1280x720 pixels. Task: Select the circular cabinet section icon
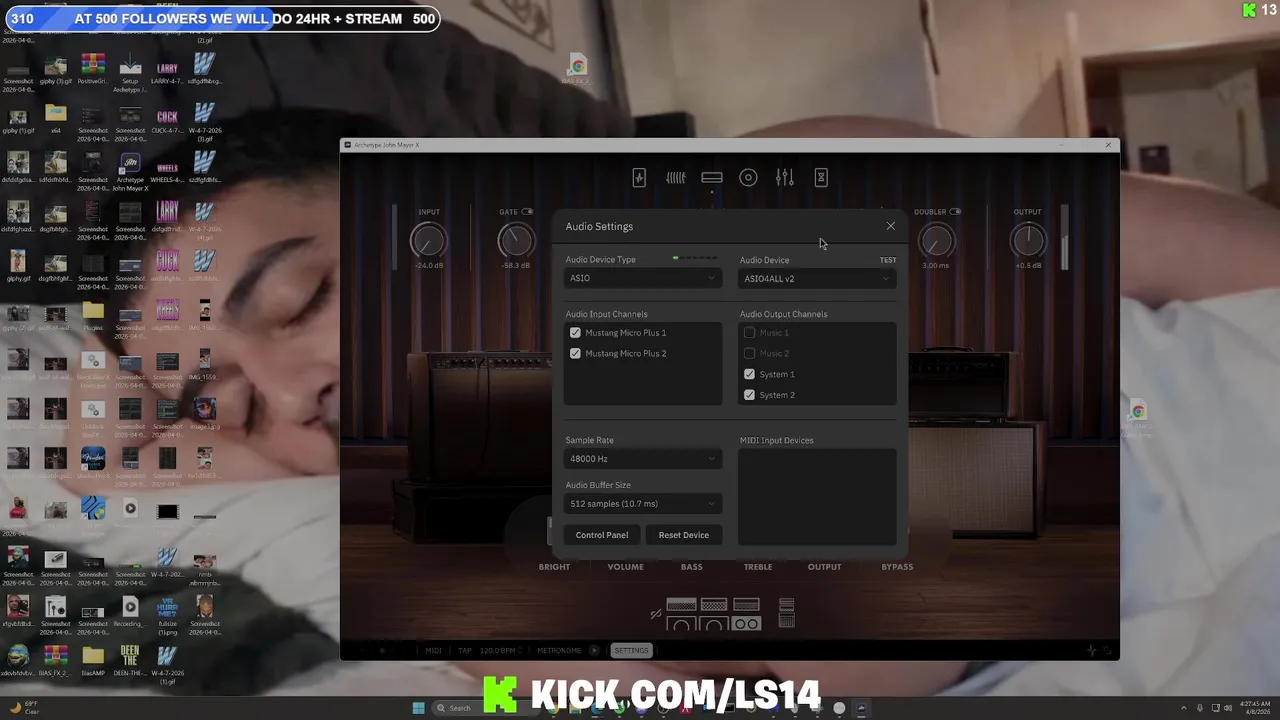[748, 178]
